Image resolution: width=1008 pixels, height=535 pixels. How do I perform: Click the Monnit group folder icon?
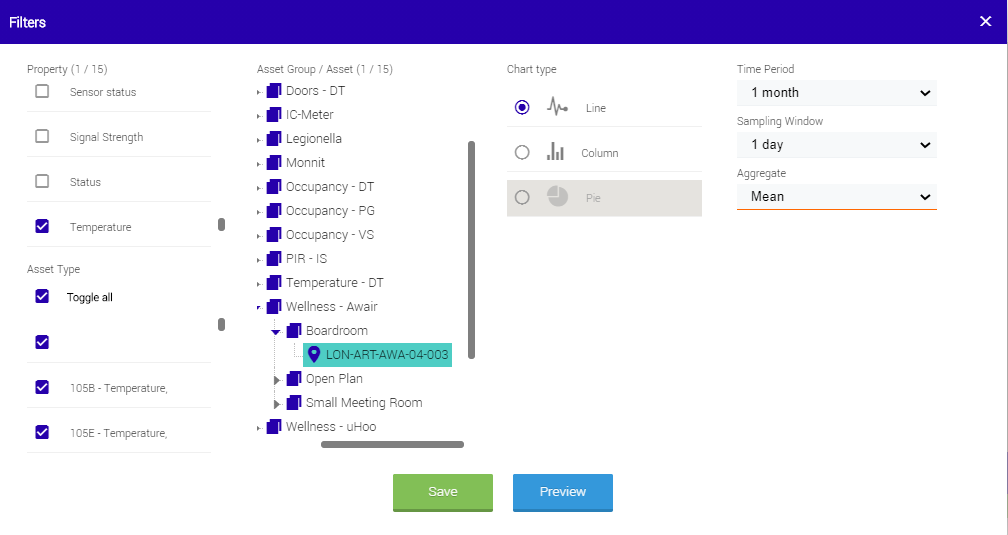pyautogui.click(x=274, y=163)
